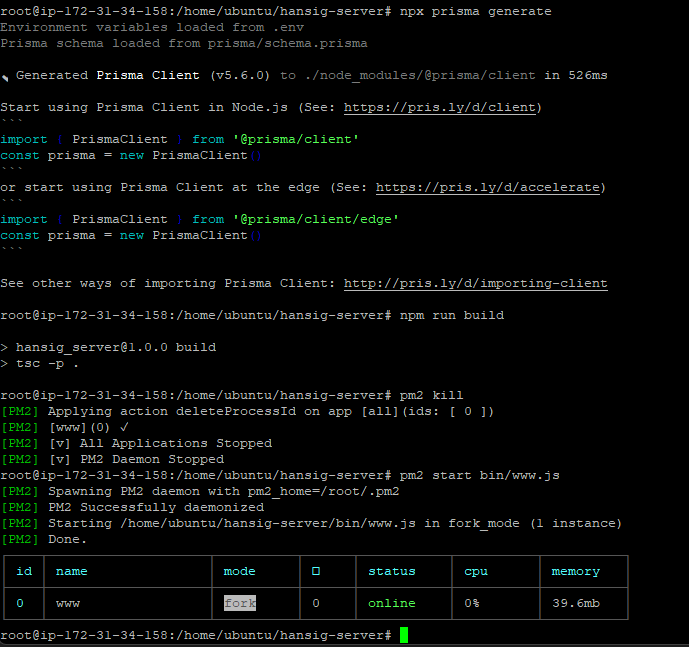Click the 'name' table header

[71, 571]
